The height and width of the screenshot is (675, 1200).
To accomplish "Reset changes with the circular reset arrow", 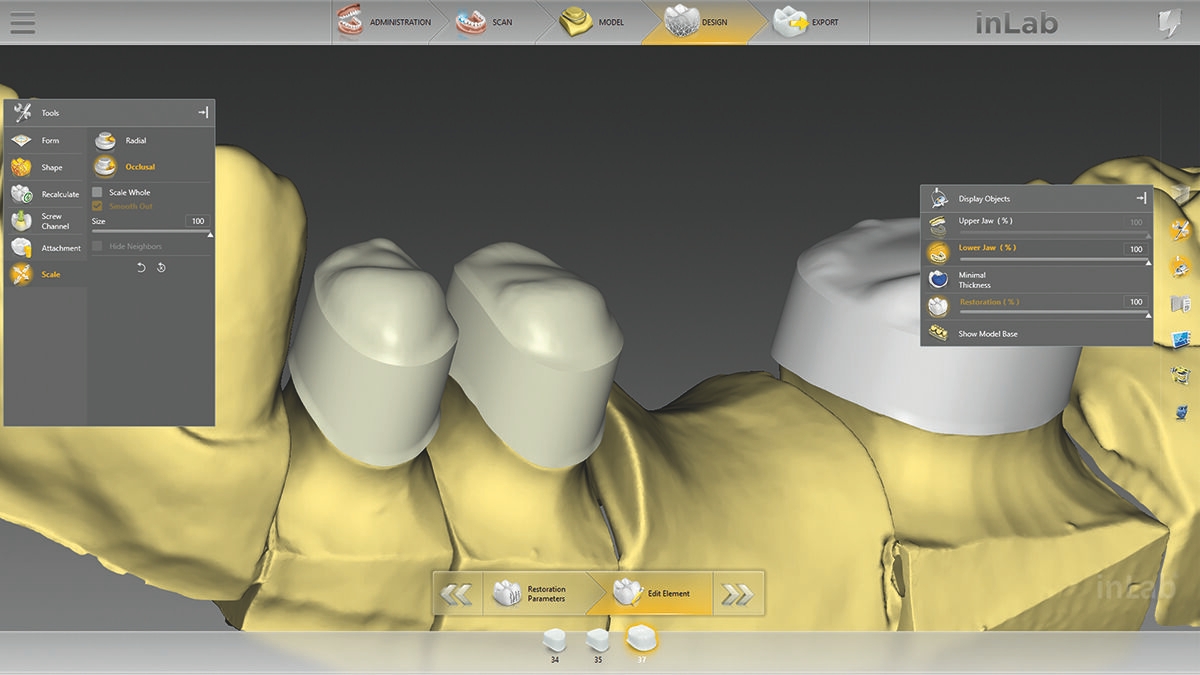I will [161, 268].
